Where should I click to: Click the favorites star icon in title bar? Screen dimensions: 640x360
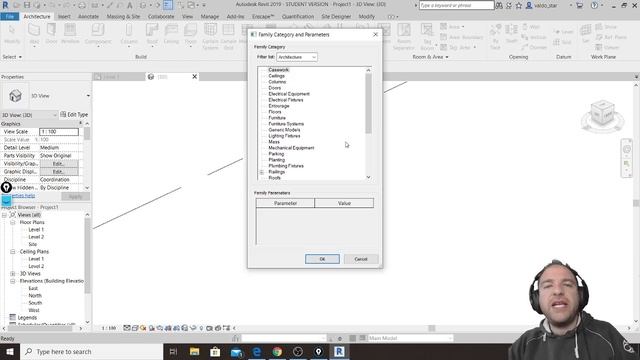pyautogui.click(x=518, y=5)
